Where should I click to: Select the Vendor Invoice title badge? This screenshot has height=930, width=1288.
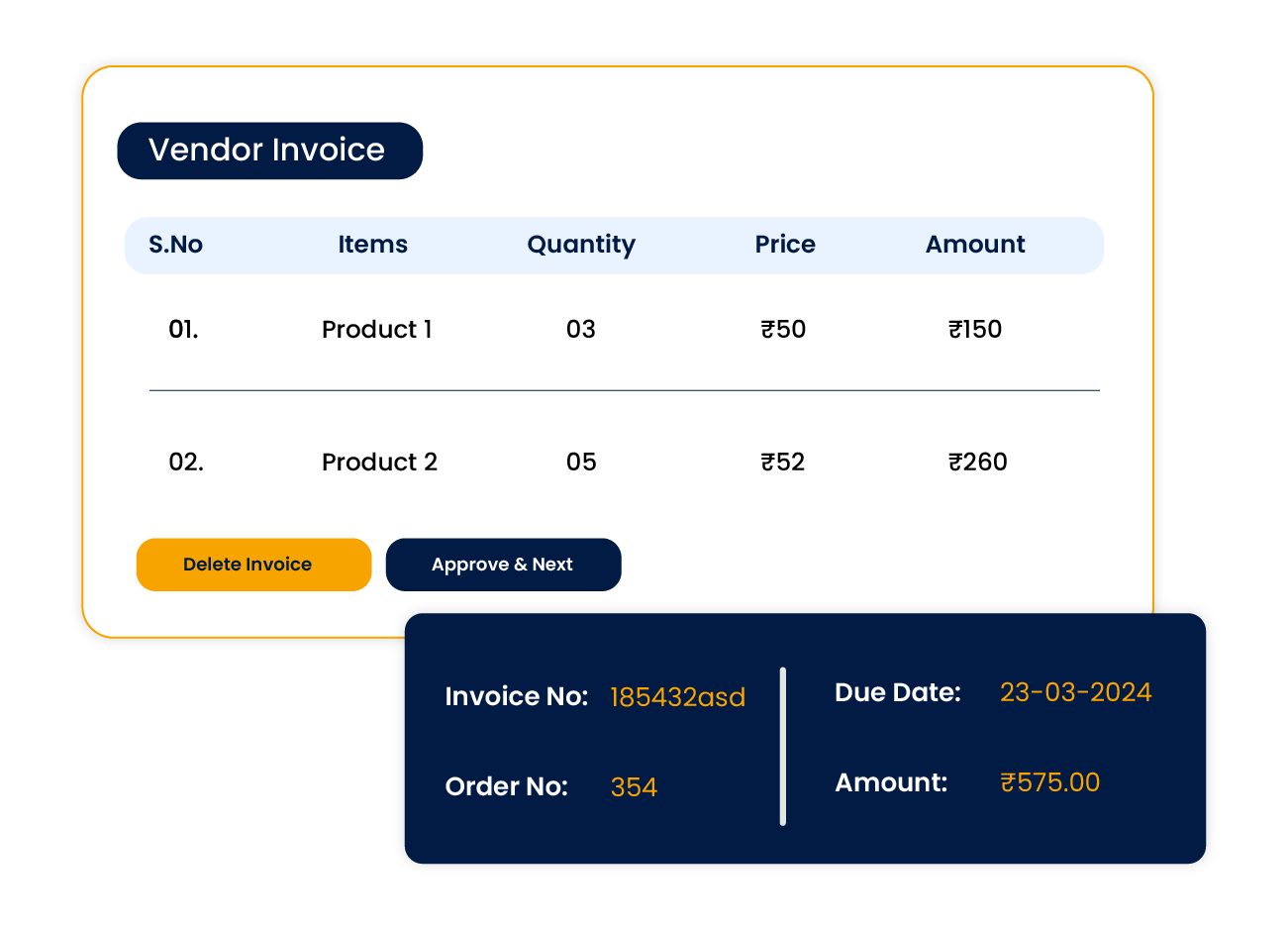[x=269, y=151]
